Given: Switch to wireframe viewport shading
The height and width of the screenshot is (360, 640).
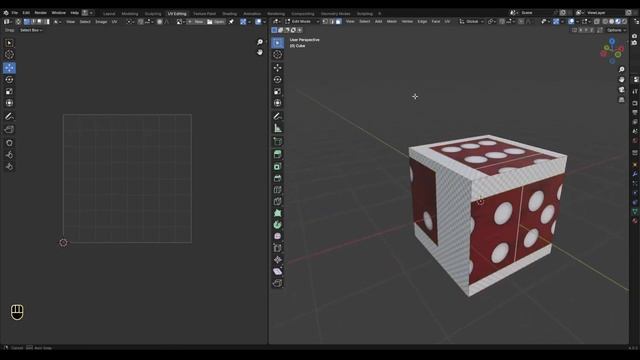Looking at the screenshot, I should tap(605, 21).
